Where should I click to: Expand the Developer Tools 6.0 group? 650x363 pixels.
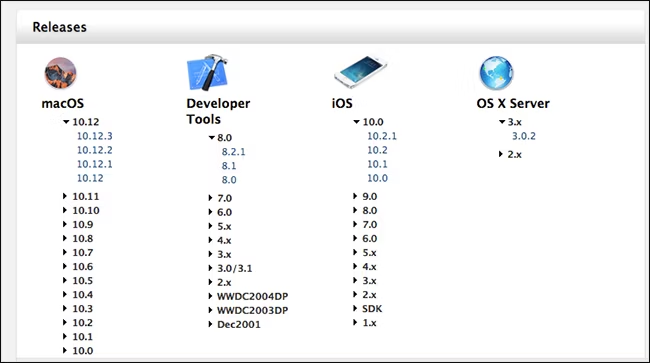pos(210,212)
